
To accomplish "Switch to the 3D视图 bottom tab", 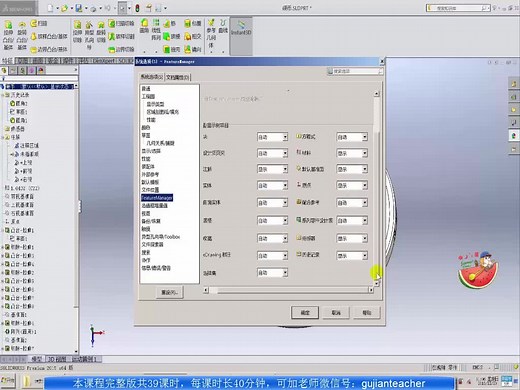I will (57, 359).
